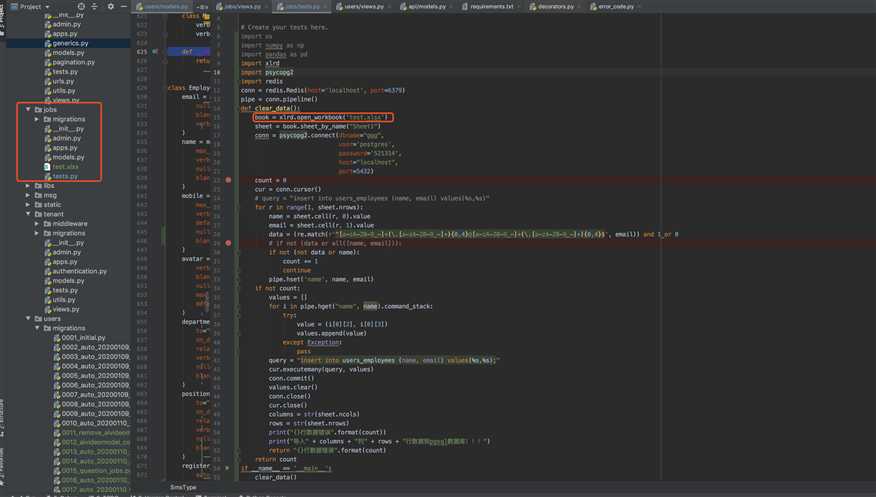Toggle breakpoint on the commented 'if not' line
The width and height of the screenshot is (876, 497).
click(x=228, y=243)
